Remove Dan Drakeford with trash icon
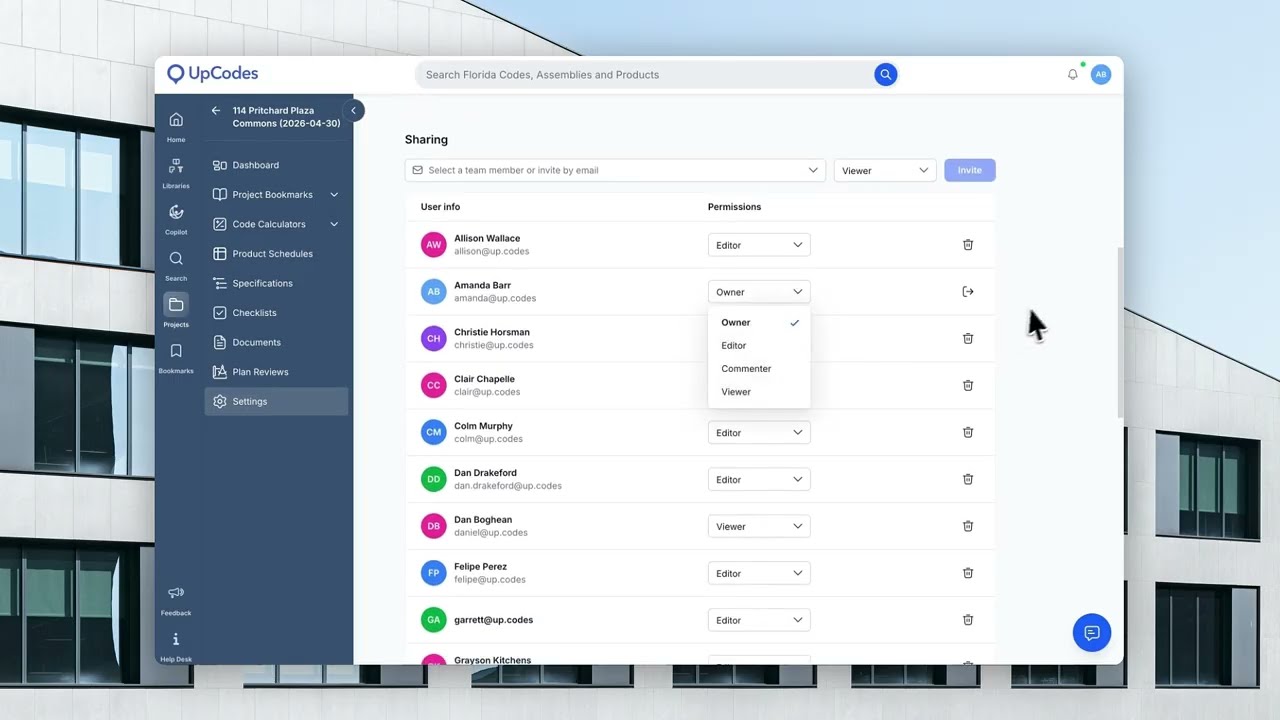The width and height of the screenshot is (1280, 720). (968, 480)
